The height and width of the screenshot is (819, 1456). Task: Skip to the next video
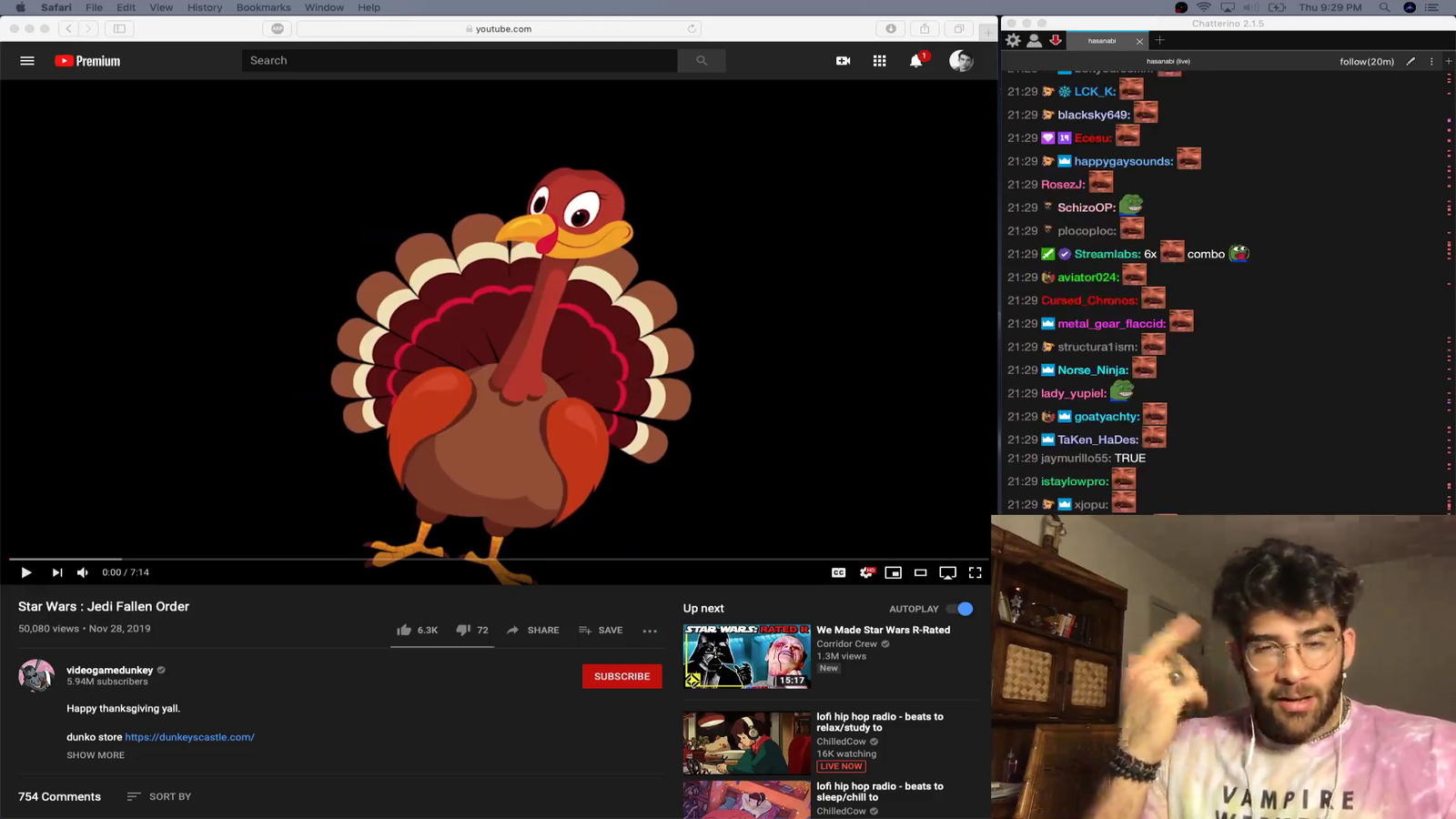57,572
